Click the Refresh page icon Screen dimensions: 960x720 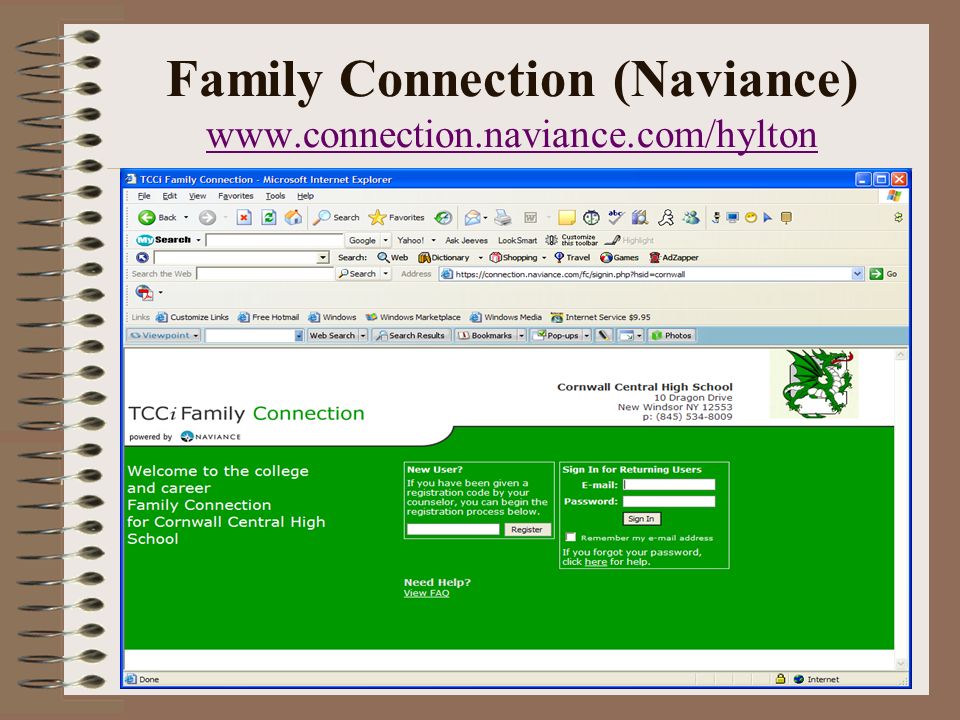[x=269, y=217]
